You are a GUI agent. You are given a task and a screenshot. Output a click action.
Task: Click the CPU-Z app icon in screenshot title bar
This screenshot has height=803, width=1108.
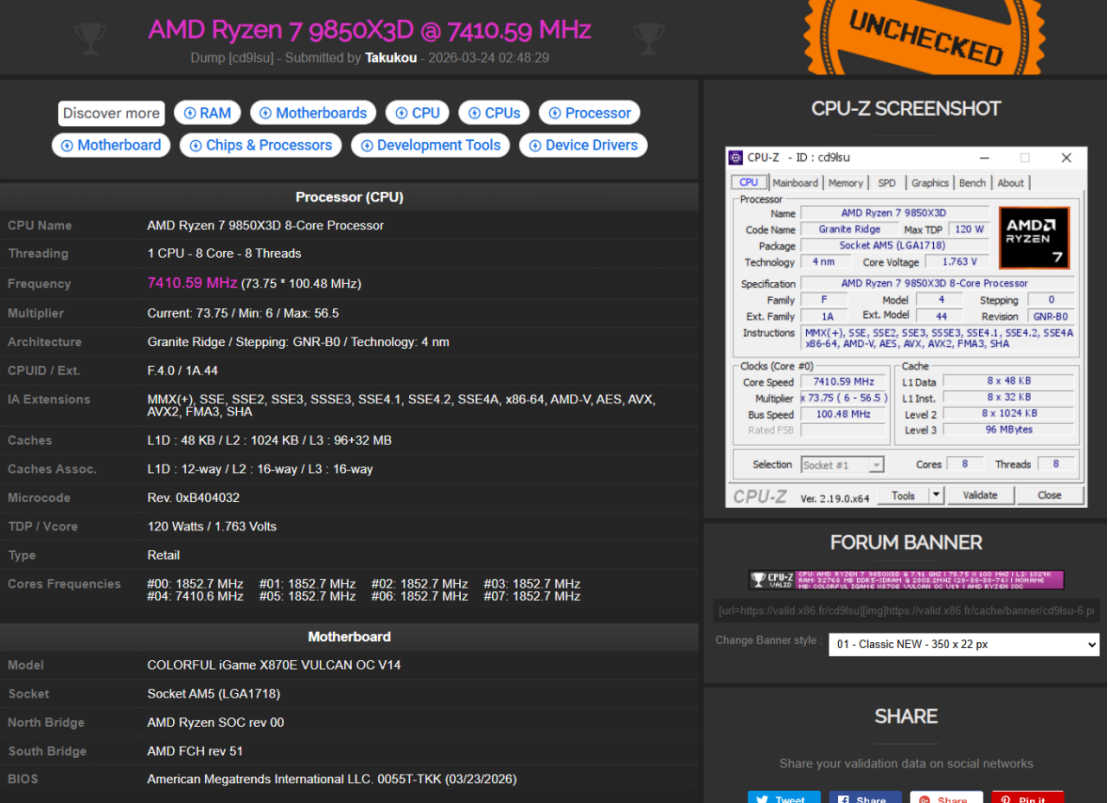point(736,158)
